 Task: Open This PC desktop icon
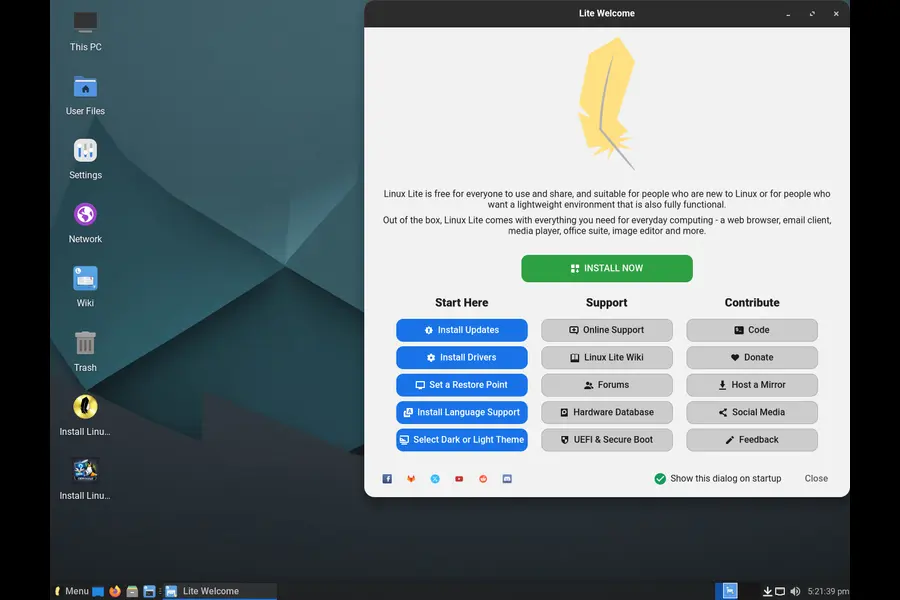click(x=86, y=32)
